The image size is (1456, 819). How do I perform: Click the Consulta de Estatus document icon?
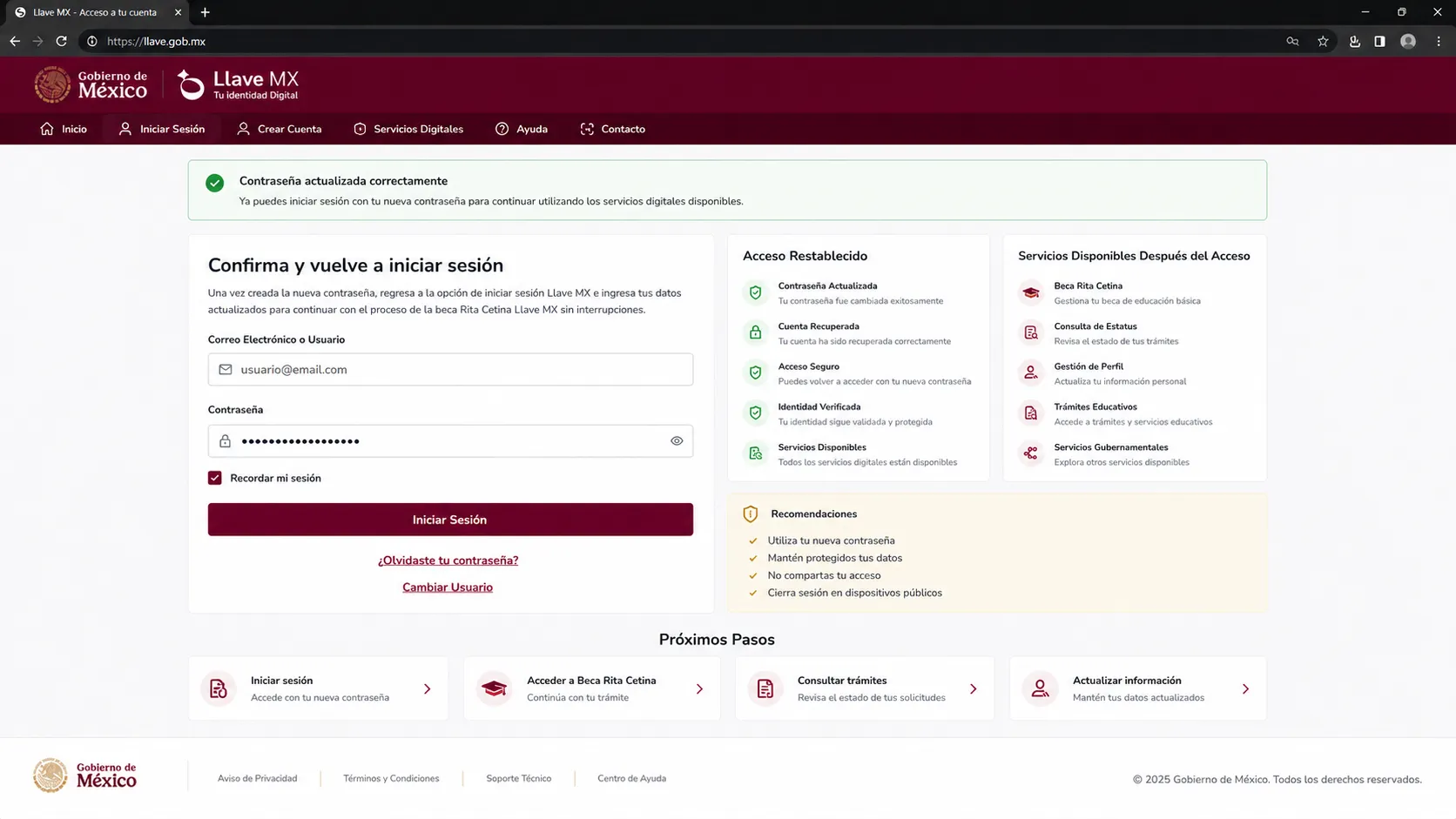click(x=1031, y=332)
